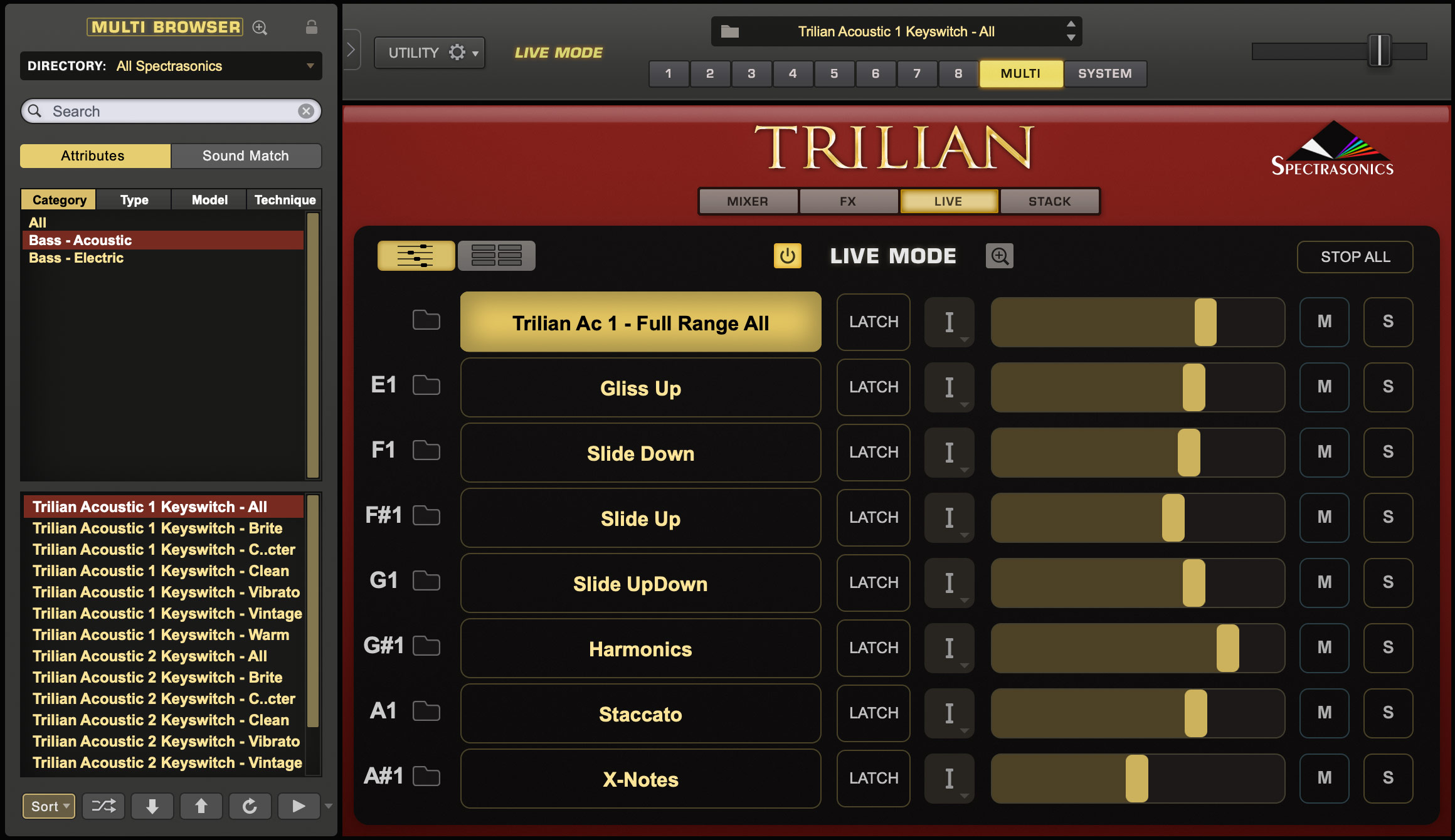This screenshot has width=1455, height=840.
Task: Click the Search input field
Action: coord(170,109)
